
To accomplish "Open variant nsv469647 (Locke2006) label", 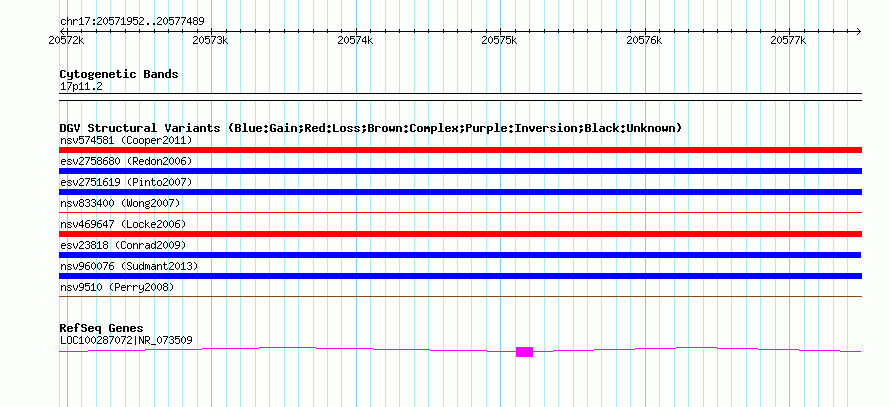I will [x=123, y=224].
